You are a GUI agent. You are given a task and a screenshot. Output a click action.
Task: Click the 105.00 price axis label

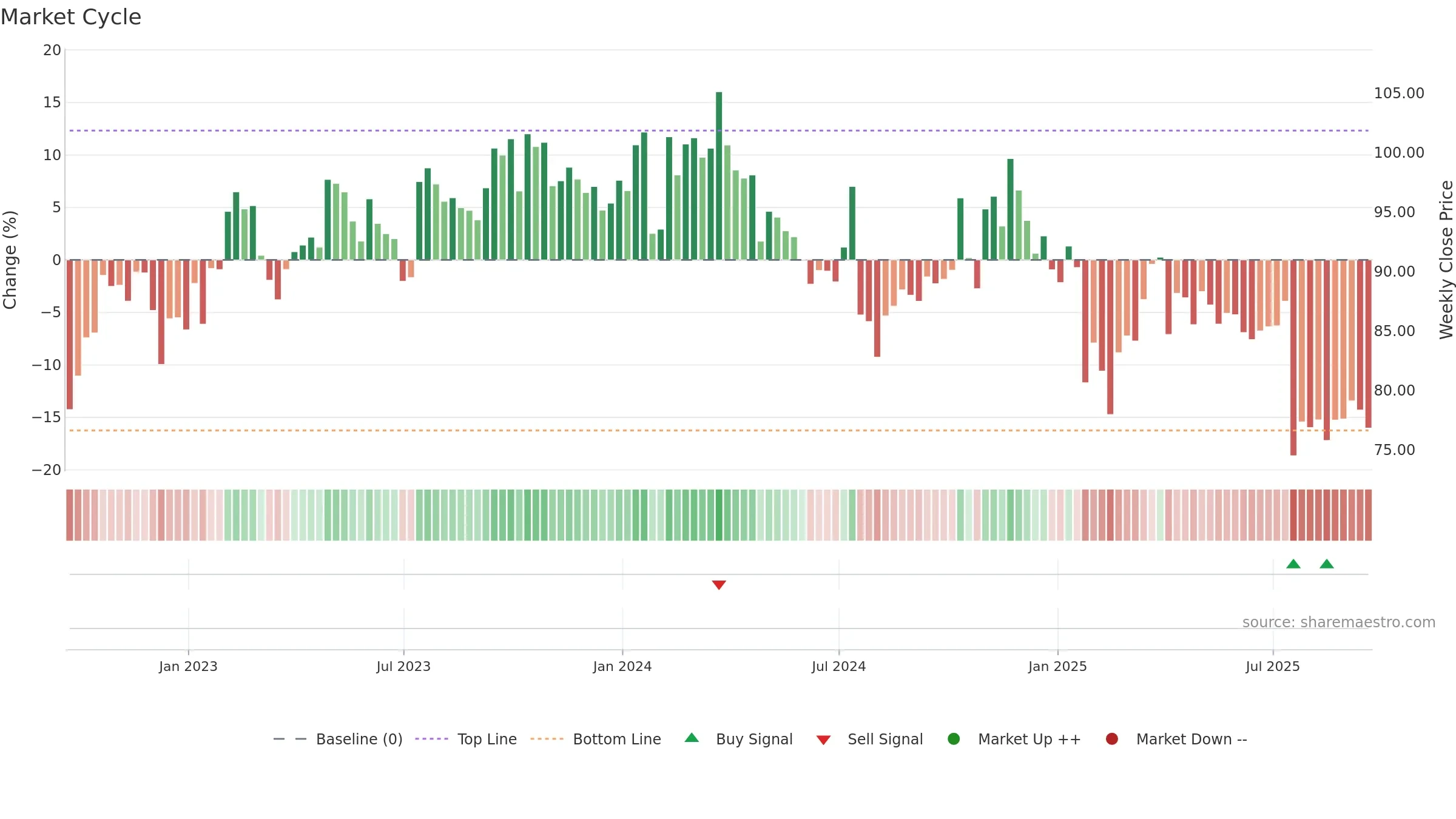pyautogui.click(x=1399, y=93)
